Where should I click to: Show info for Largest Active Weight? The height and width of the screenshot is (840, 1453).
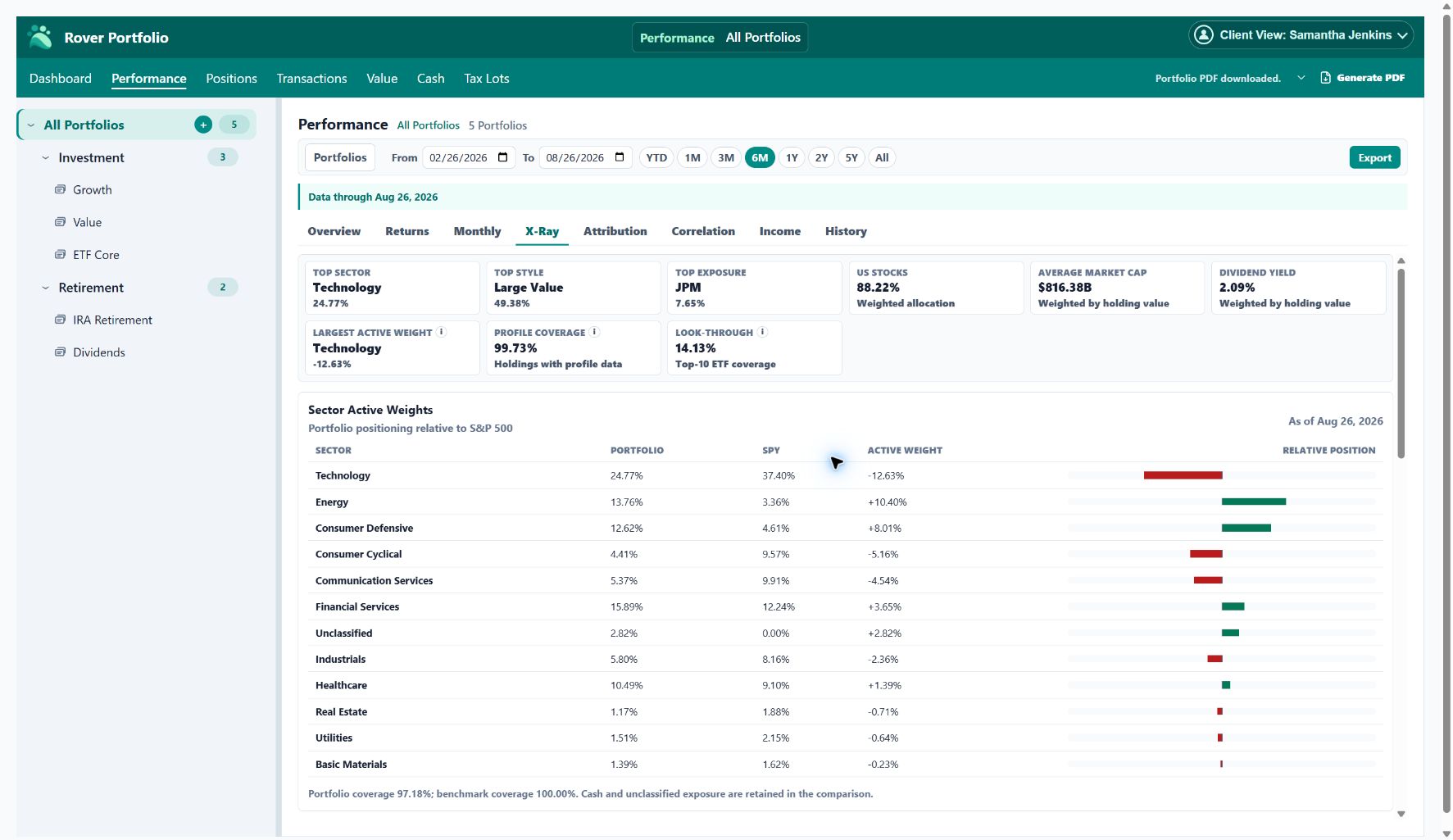click(x=441, y=332)
